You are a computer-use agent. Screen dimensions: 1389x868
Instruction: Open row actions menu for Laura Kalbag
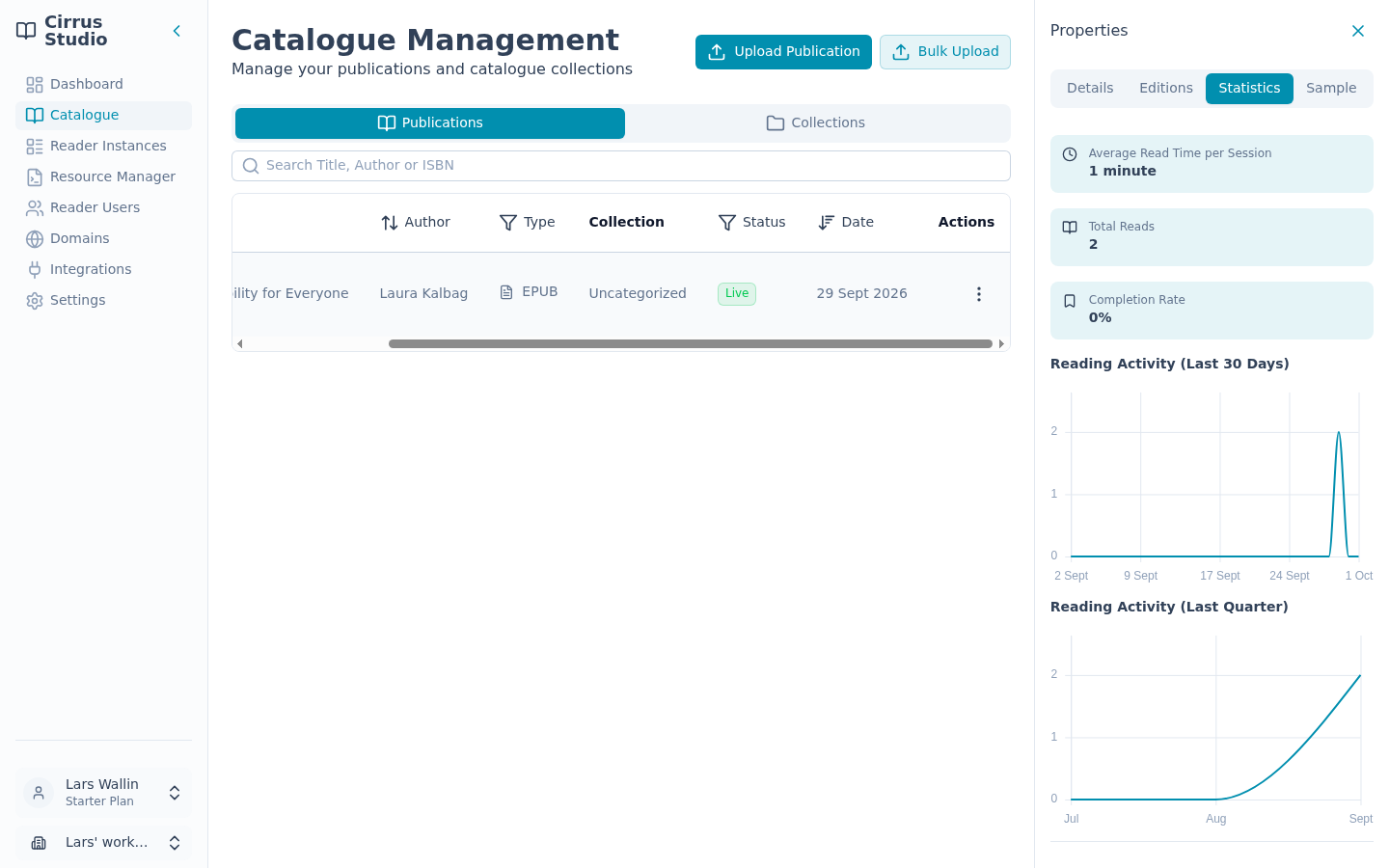pyautogui.click(x=979, y=294)
